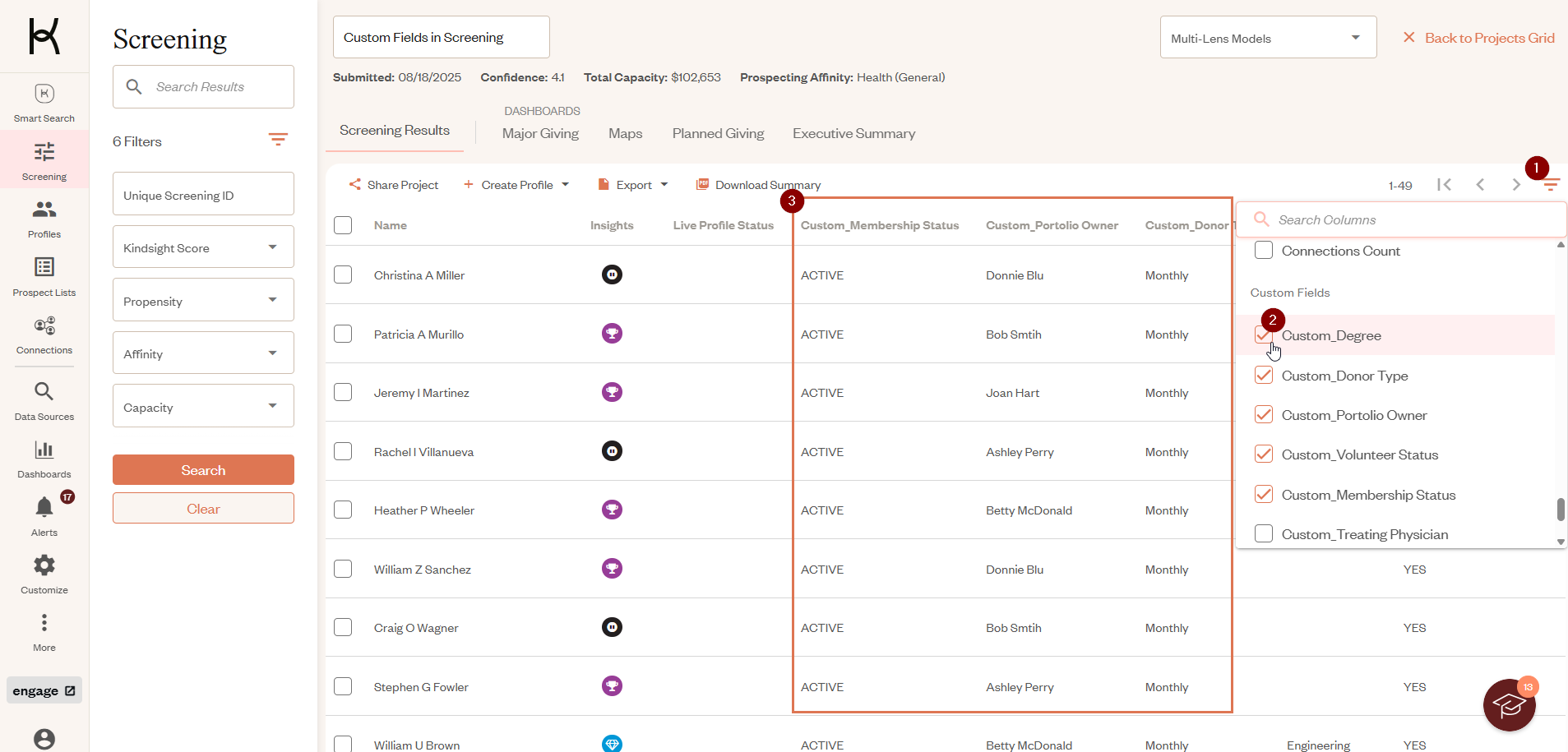The width and height of the screenshot is (1568, 752).
Task: Switch to Screening Results tab
Action: click(395, 131)
